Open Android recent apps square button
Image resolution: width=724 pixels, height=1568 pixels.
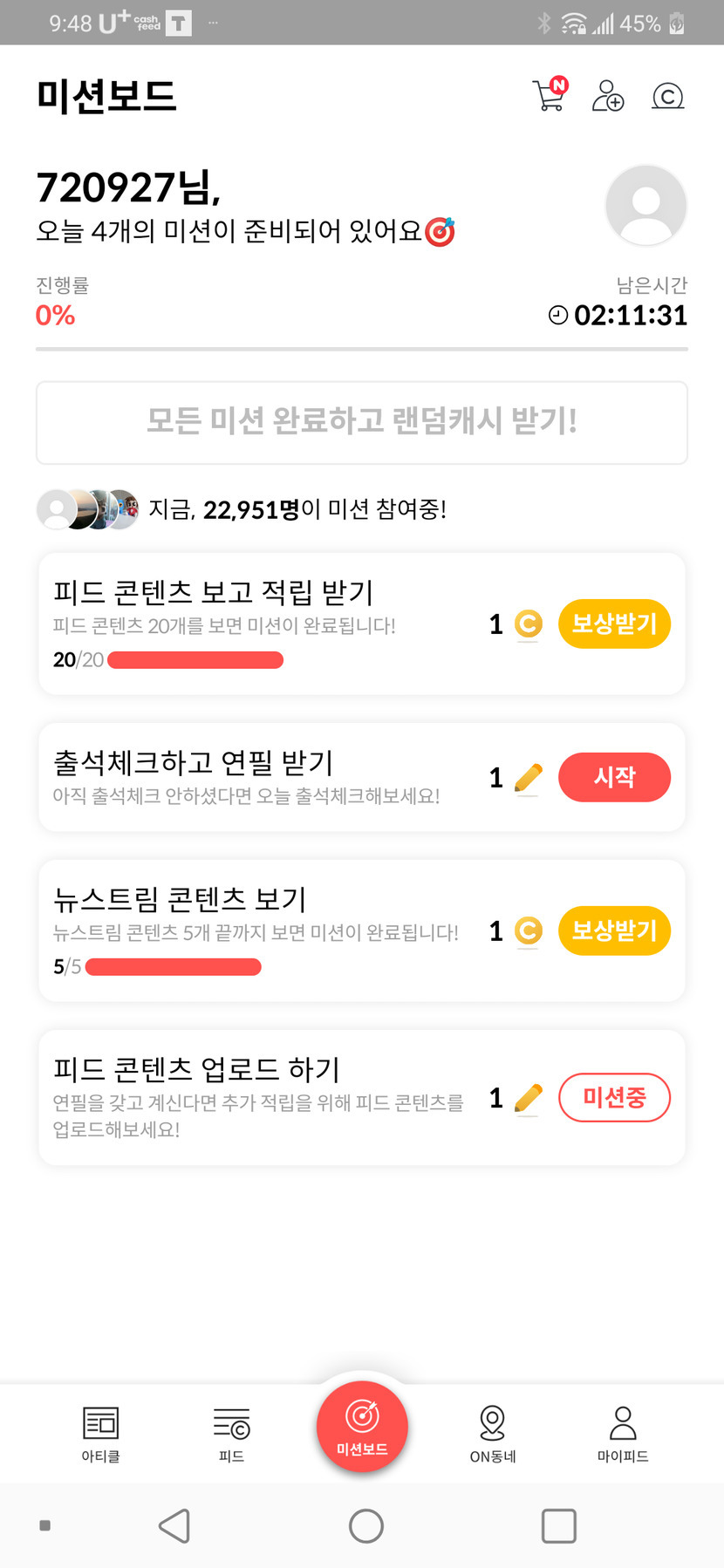click(x=558, y=1526)
